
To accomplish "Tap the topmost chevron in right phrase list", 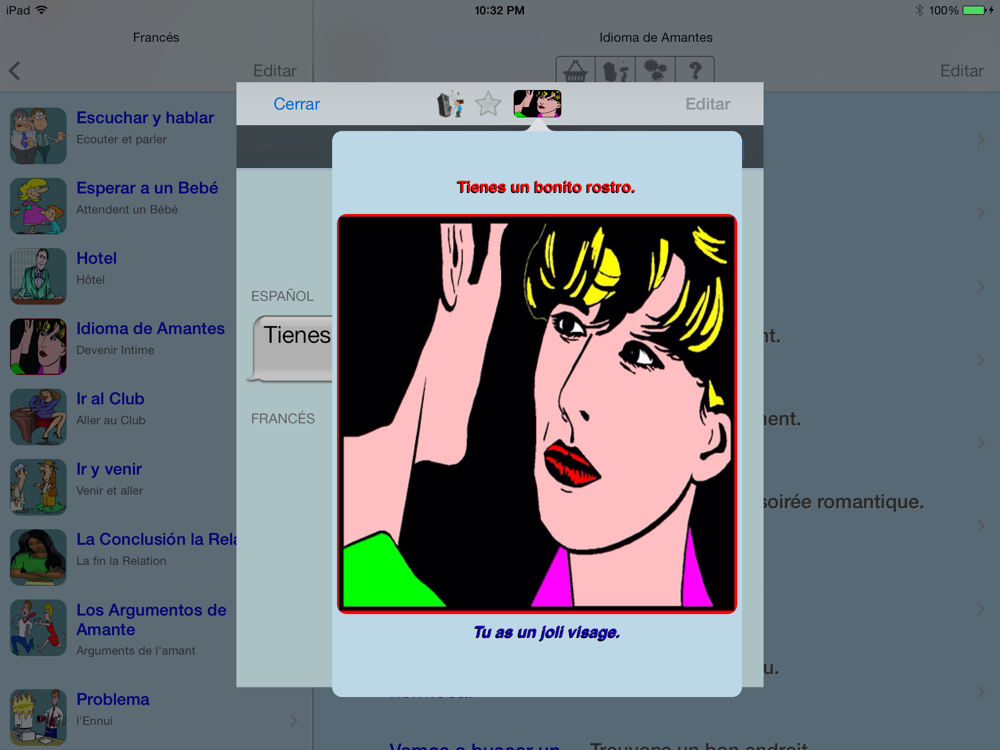I will tap(981, 139).
